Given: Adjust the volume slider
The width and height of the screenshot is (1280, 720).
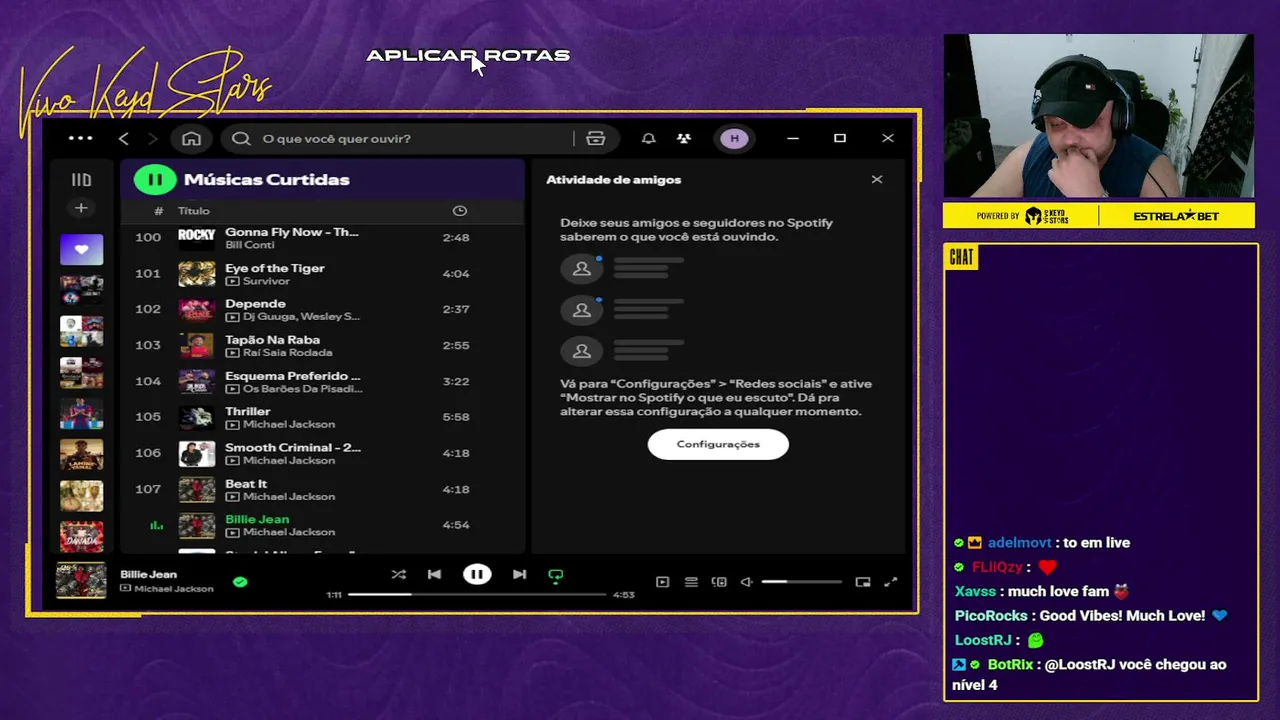Looking at the screenshot, I should (801, 582).
